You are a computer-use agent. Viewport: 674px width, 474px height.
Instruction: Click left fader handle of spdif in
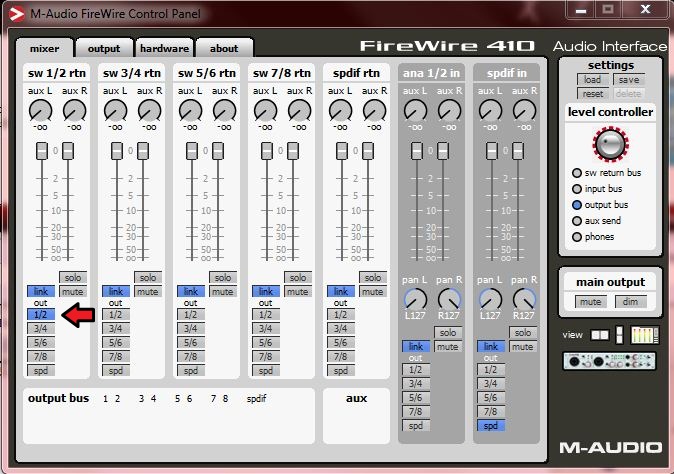click(492, 151)
